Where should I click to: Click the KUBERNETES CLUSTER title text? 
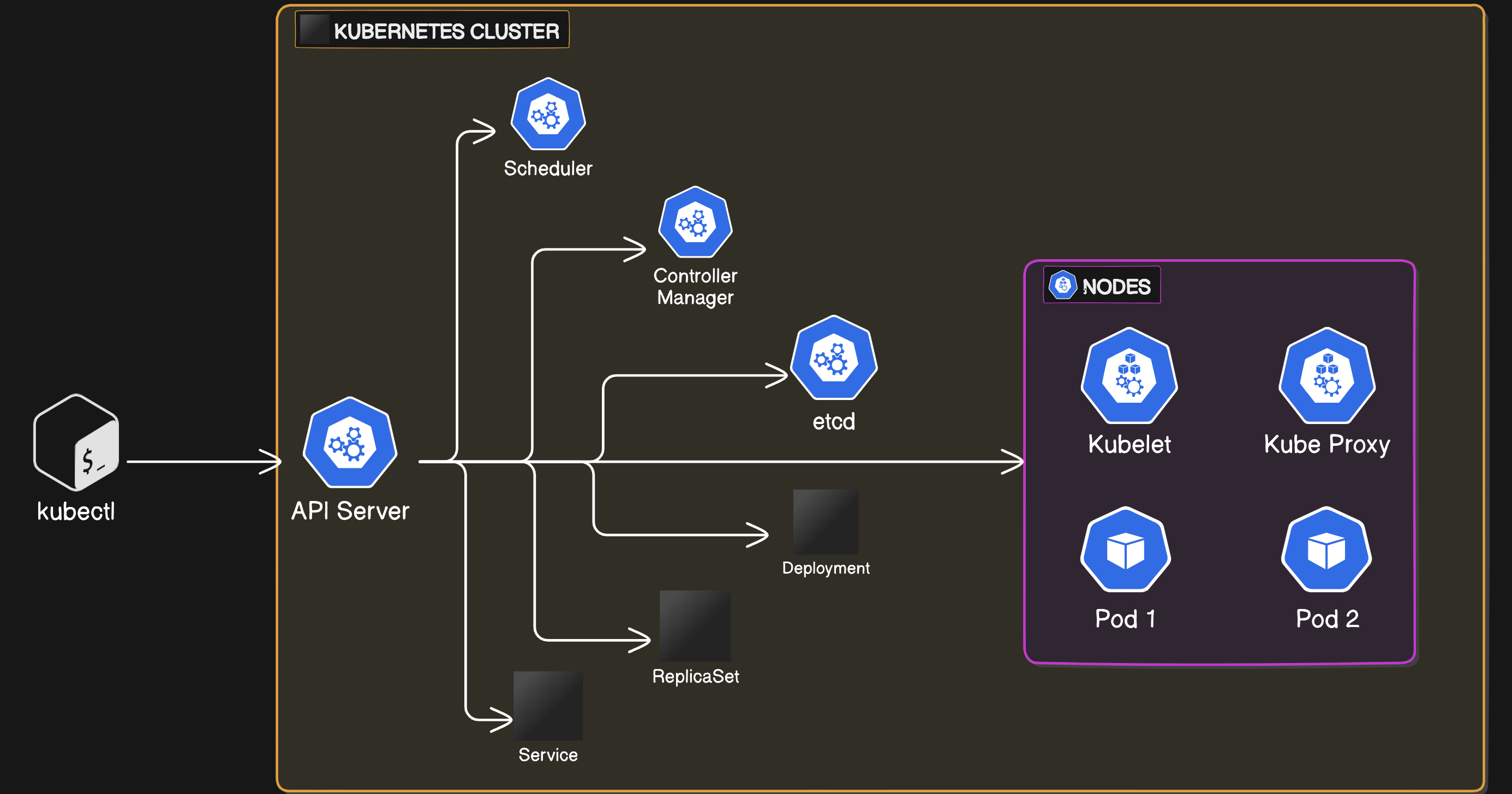click(447, 31)
